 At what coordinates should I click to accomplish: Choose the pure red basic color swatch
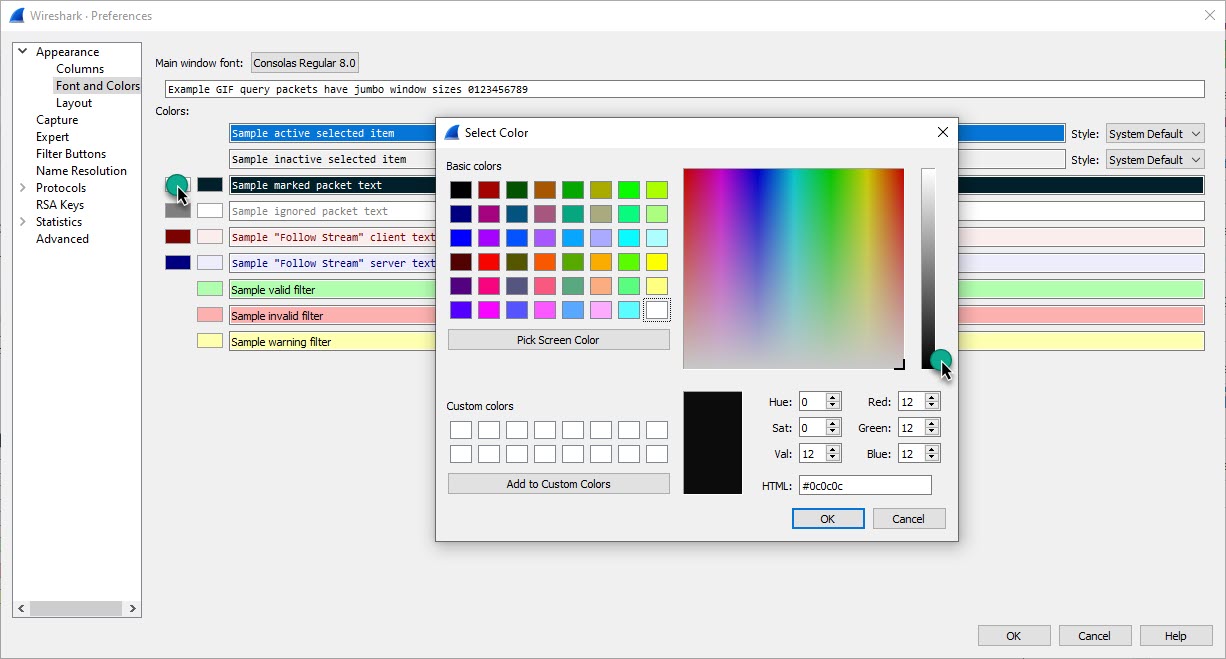[488, 262]
